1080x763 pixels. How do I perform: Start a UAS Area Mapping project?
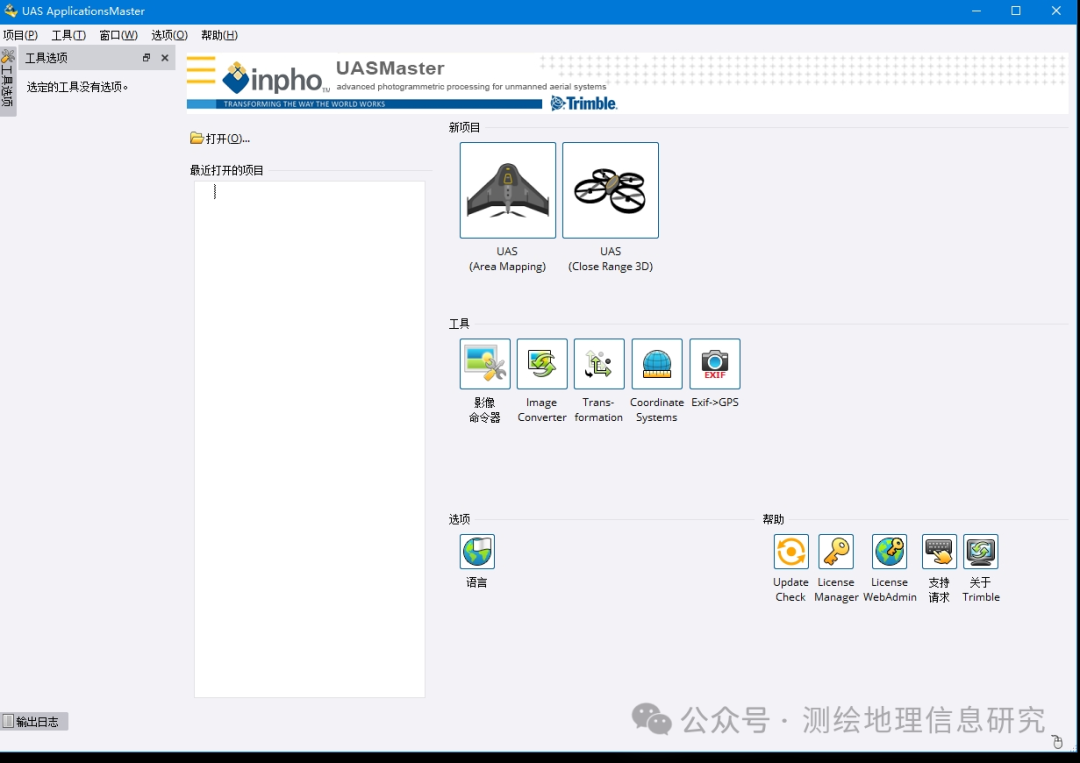pyautogui.click(x=508, y=190)
